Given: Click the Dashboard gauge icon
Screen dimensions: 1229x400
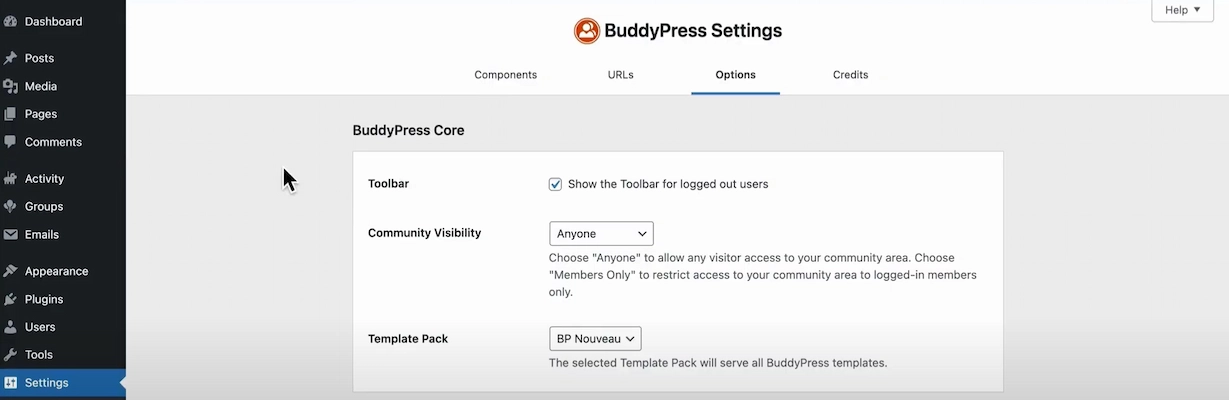Looking at the screenshot, I should (11, 21).
